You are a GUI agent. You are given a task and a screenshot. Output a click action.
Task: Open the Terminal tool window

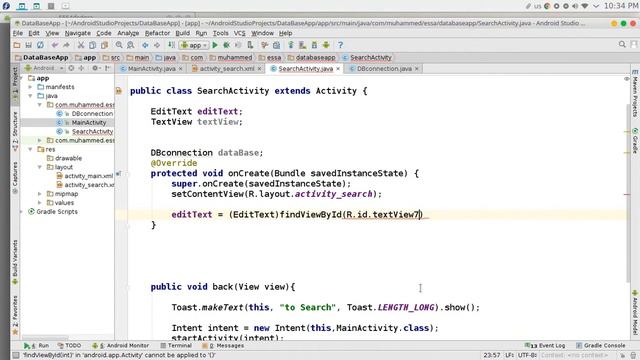coord(176,346)
